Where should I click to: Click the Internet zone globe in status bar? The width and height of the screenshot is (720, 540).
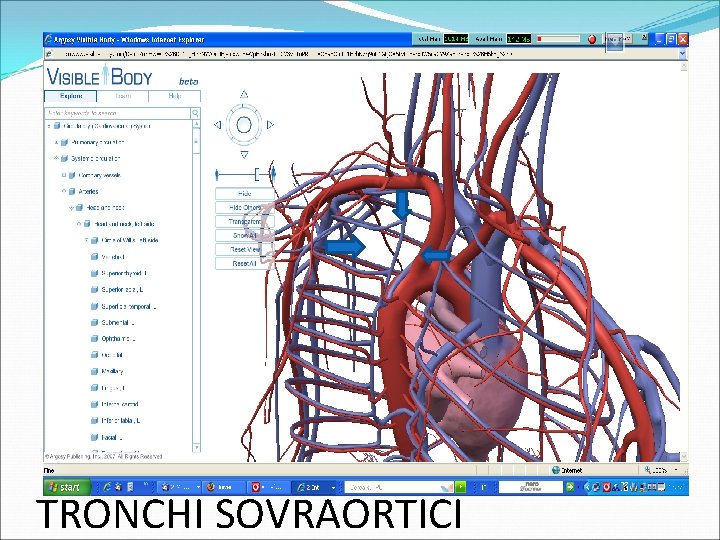[556, 470]
